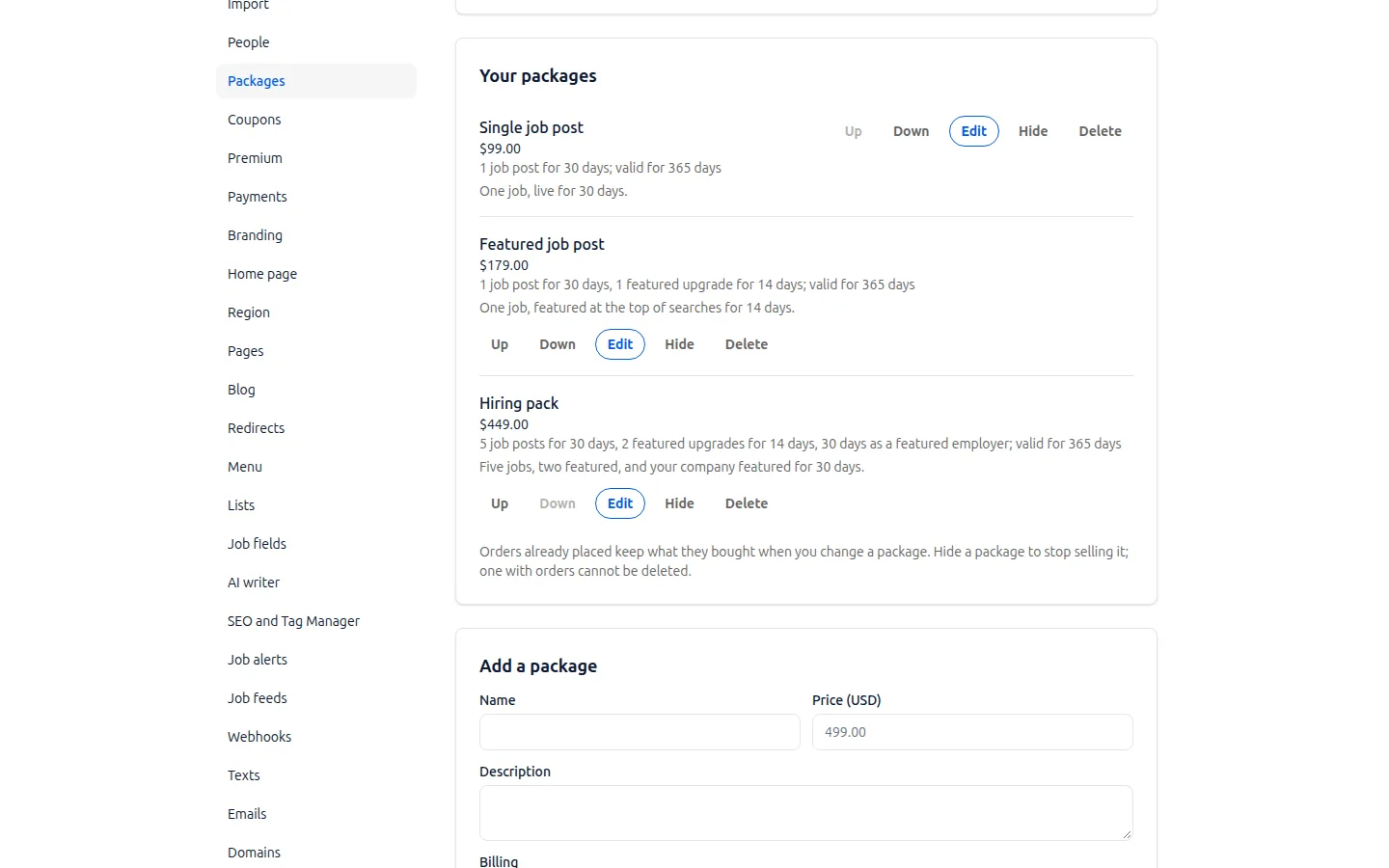Navigate to Branding settings
Viewport: 1389px width, 868px height.
(x=316, y=235)
